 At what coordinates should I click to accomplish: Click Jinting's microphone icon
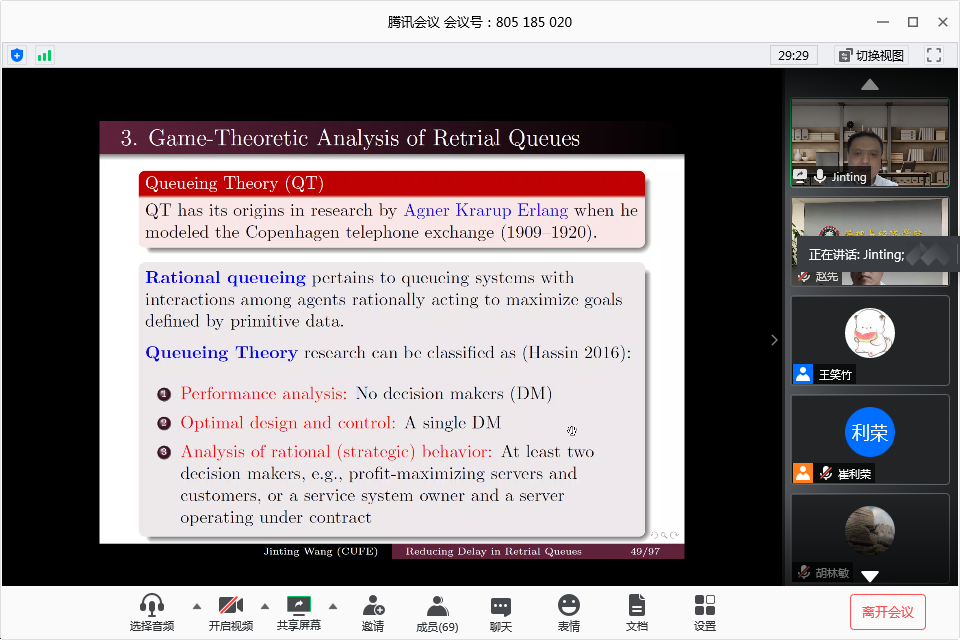(820, 176)
